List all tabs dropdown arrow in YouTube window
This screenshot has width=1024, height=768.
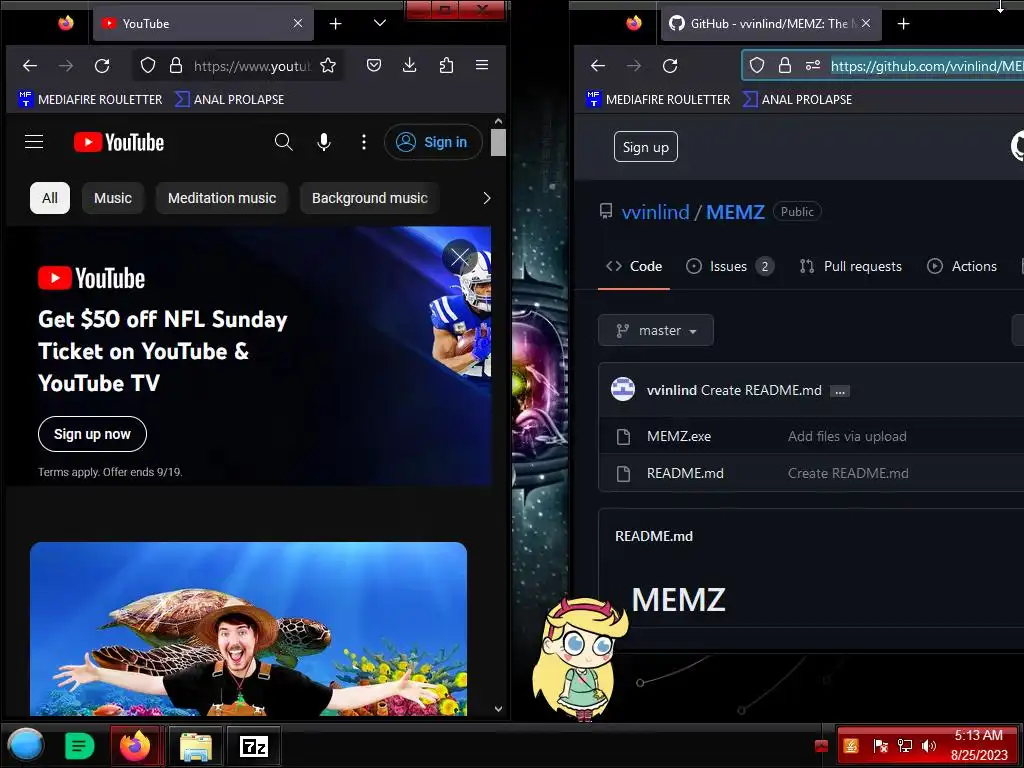pyautogui.click(x=379, y=23)
